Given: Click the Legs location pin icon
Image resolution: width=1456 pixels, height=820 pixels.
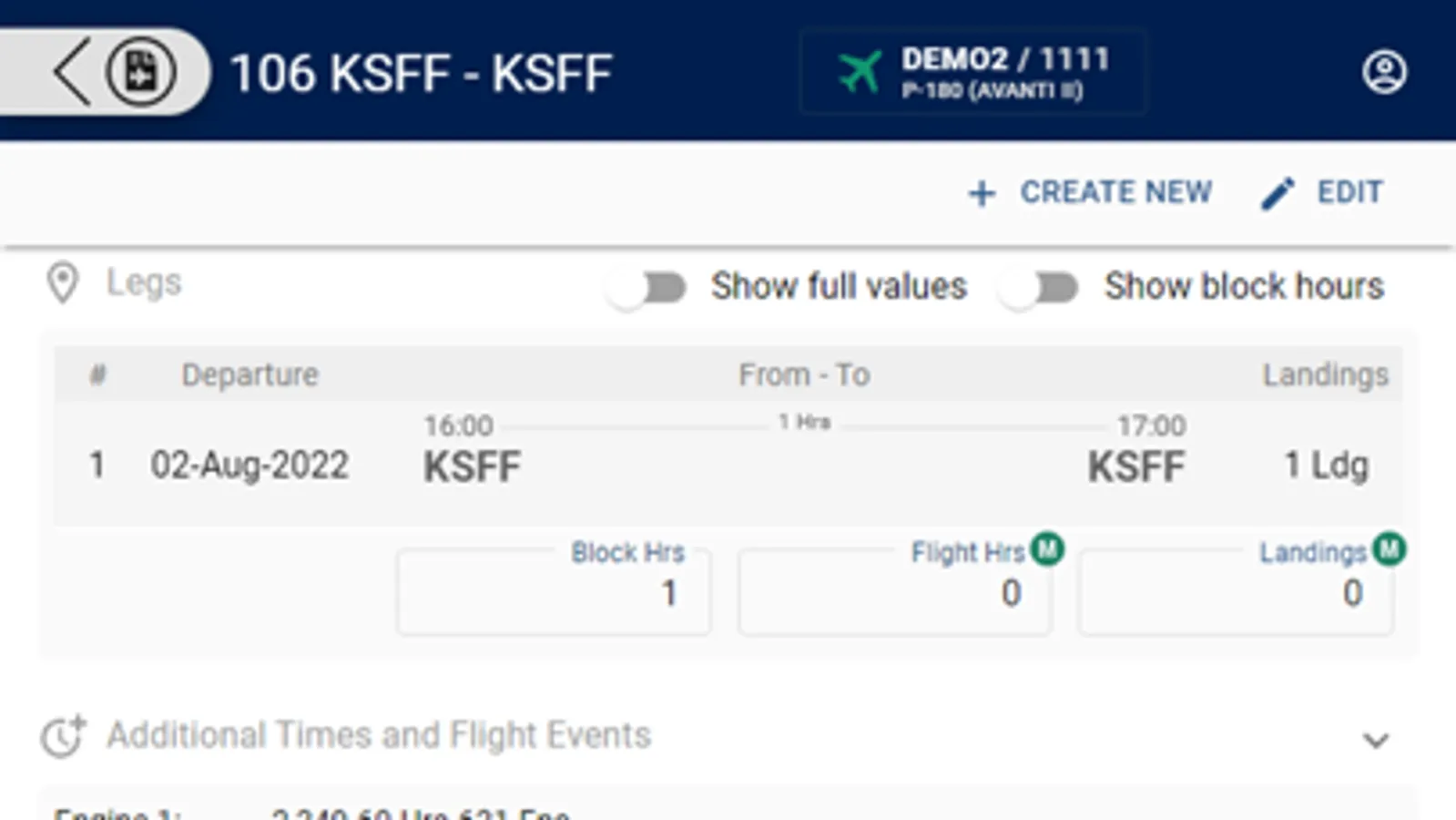Looking at the screenshot, I should (63, 283).
